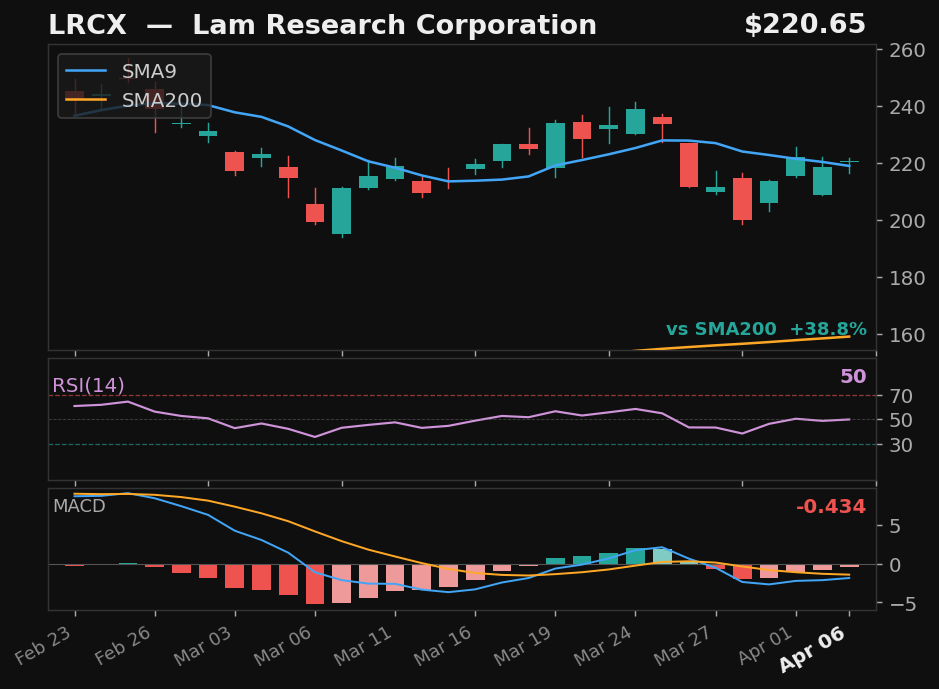Image resolution: width=939 pixels, height=689 pixels.
Task: Click the Mar 19 date label
Action: pos(523,646)
